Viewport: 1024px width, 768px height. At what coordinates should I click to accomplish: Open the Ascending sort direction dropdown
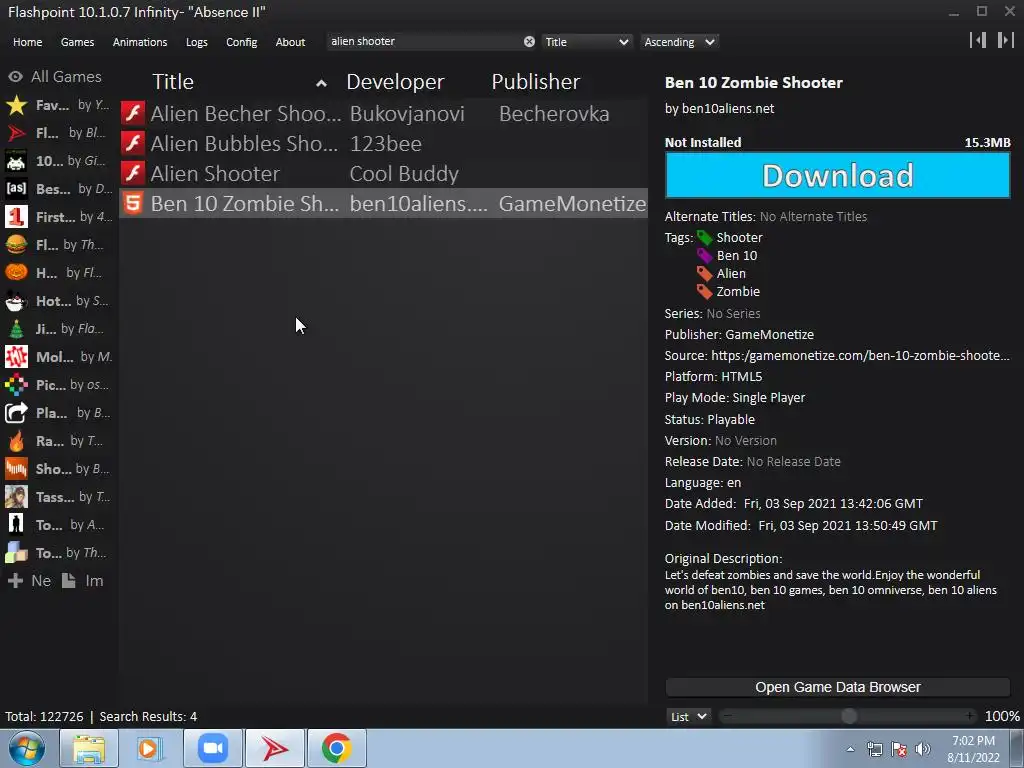click(x=679, y=42)
